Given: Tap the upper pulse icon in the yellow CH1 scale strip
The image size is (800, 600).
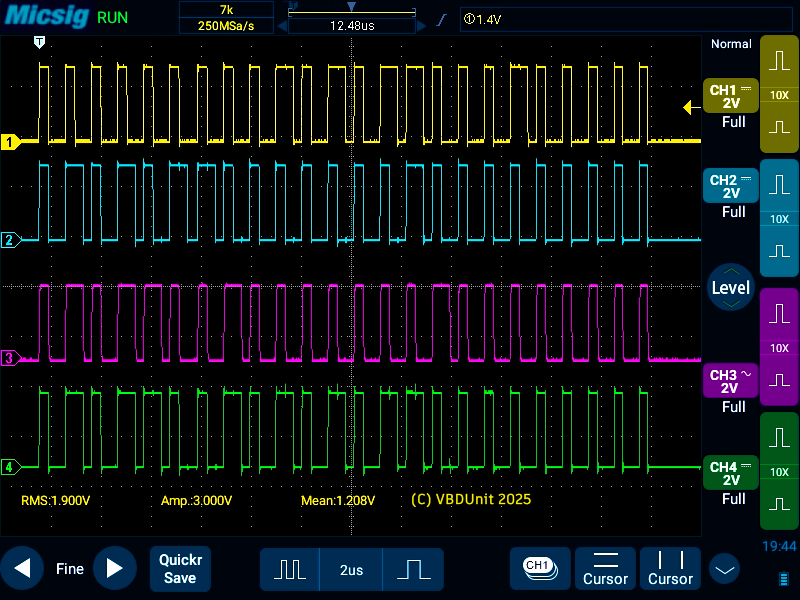Looking at the screenshot, I should point(779,61).
